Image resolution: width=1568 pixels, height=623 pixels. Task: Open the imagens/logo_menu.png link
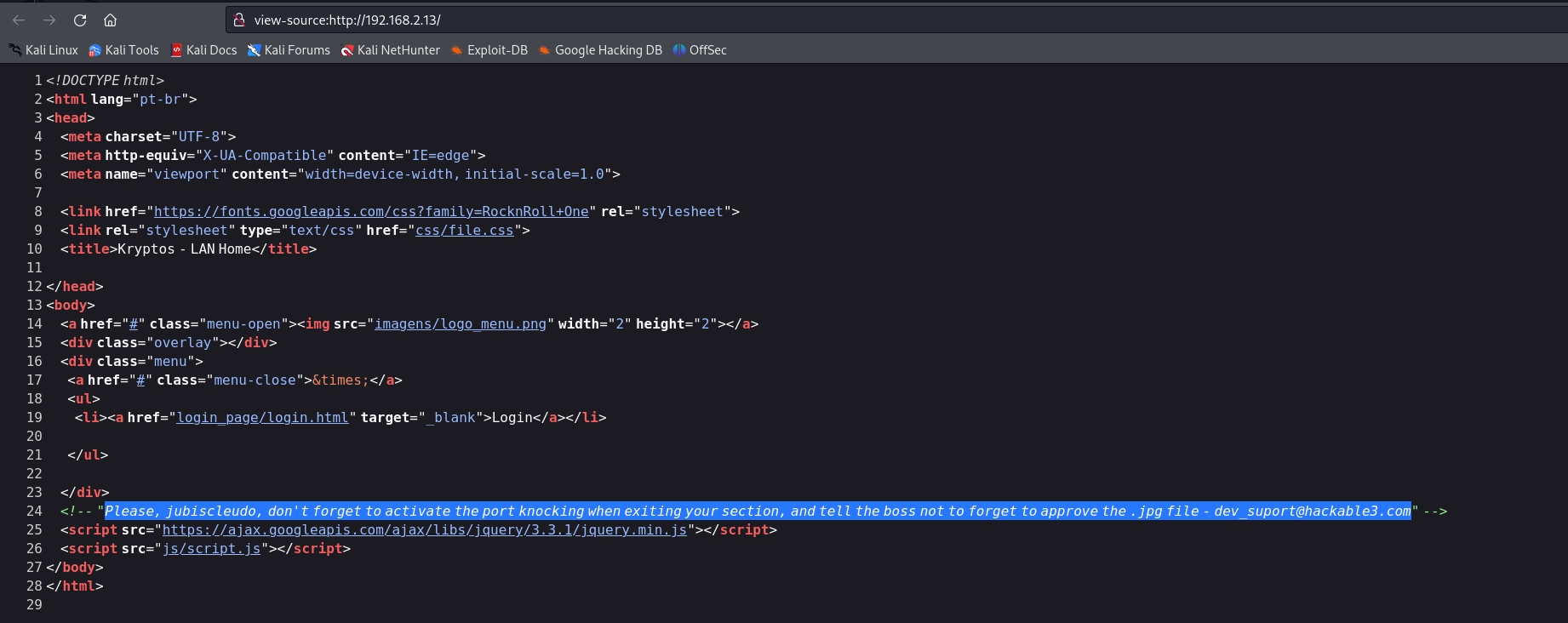tap(460, 324)
